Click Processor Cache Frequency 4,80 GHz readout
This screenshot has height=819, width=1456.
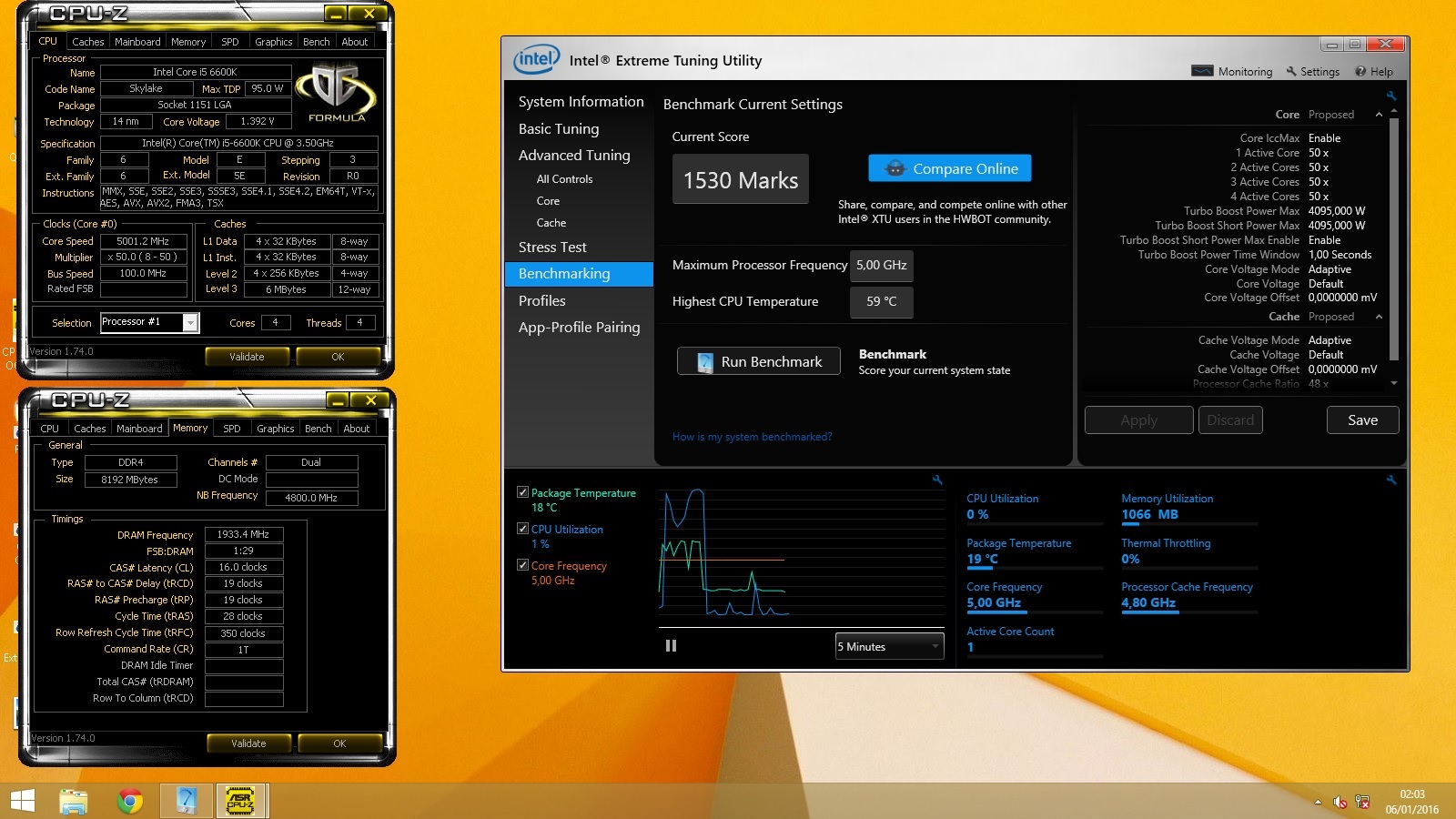click(1148, 602)
